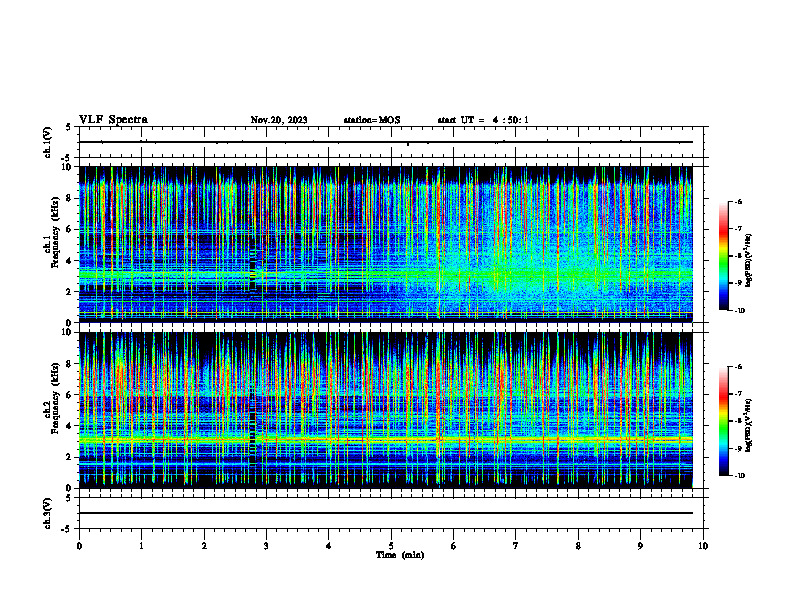Click time-axis tick label "4"

coord(329,546)
